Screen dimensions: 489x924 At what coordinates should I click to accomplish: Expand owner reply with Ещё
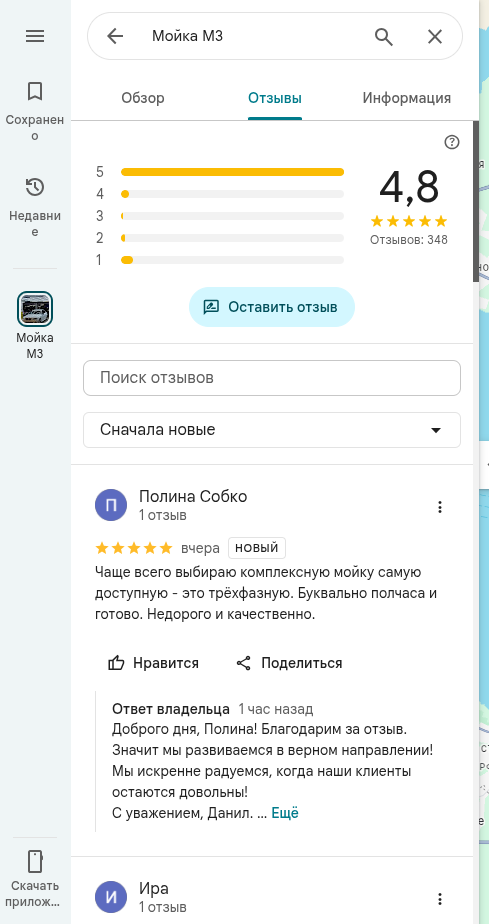pyautogui.click(x=285, y=813)
